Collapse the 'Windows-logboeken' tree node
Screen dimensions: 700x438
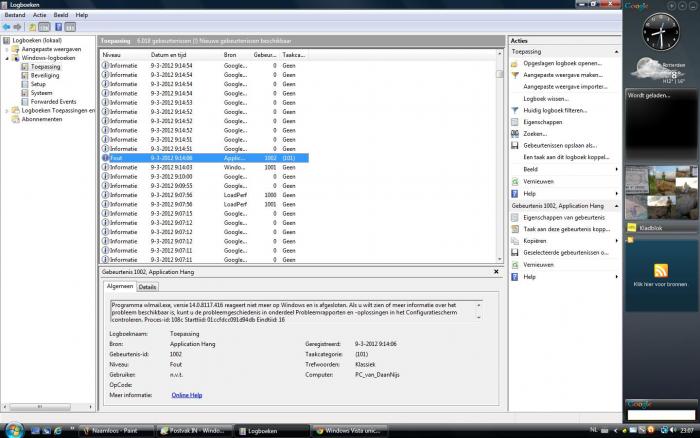coord(8,58)
